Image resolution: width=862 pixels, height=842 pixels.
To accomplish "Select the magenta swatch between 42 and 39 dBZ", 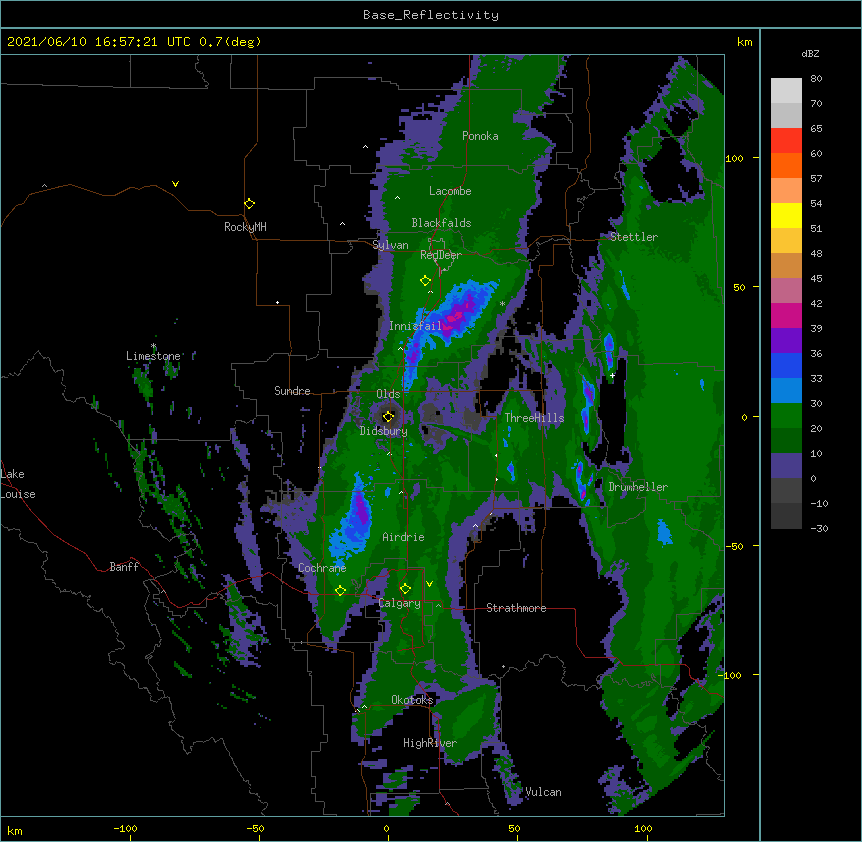I will [786, 316].
